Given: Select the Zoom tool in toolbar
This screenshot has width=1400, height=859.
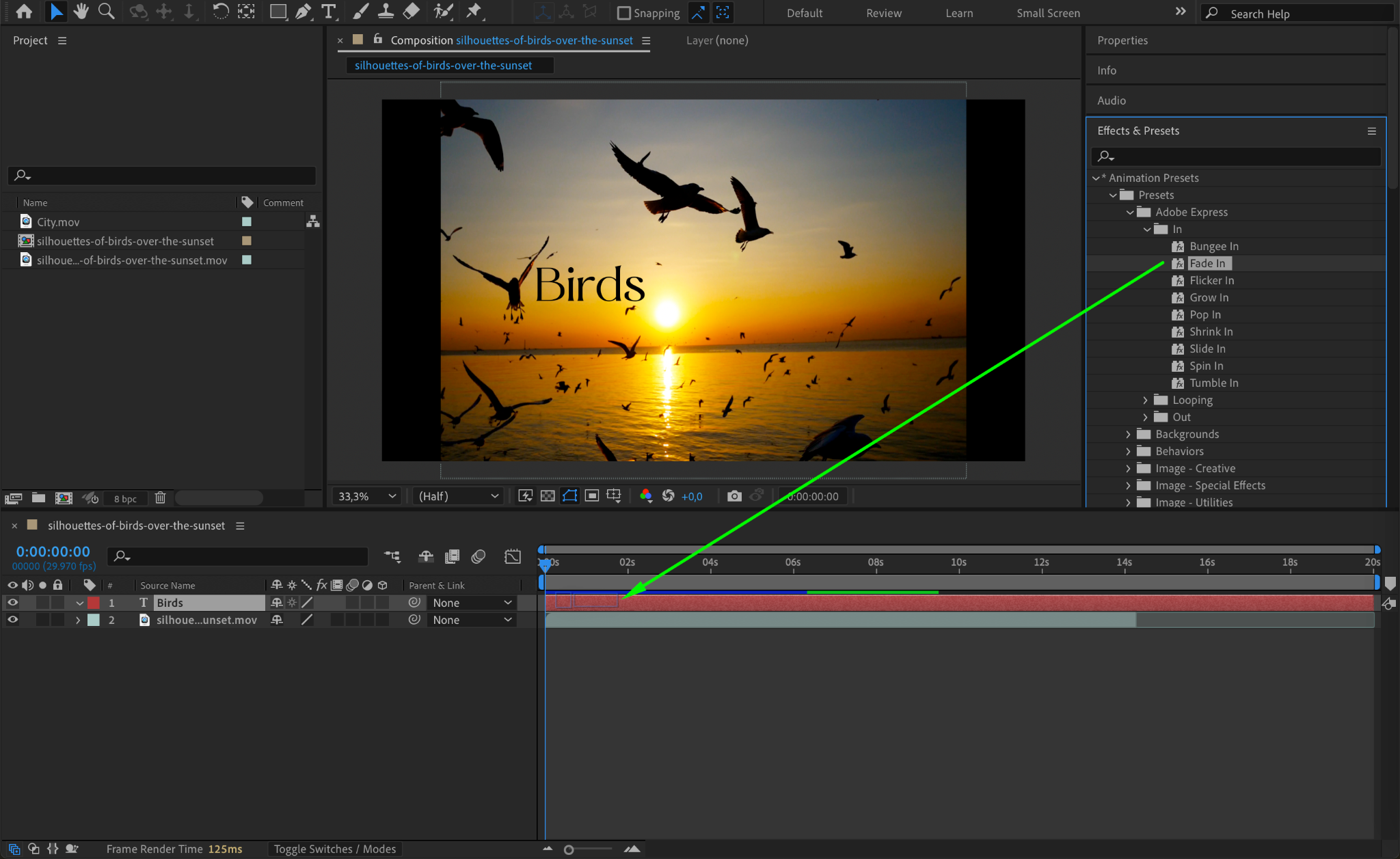Looking at the screenshot, I should [106, 11].
